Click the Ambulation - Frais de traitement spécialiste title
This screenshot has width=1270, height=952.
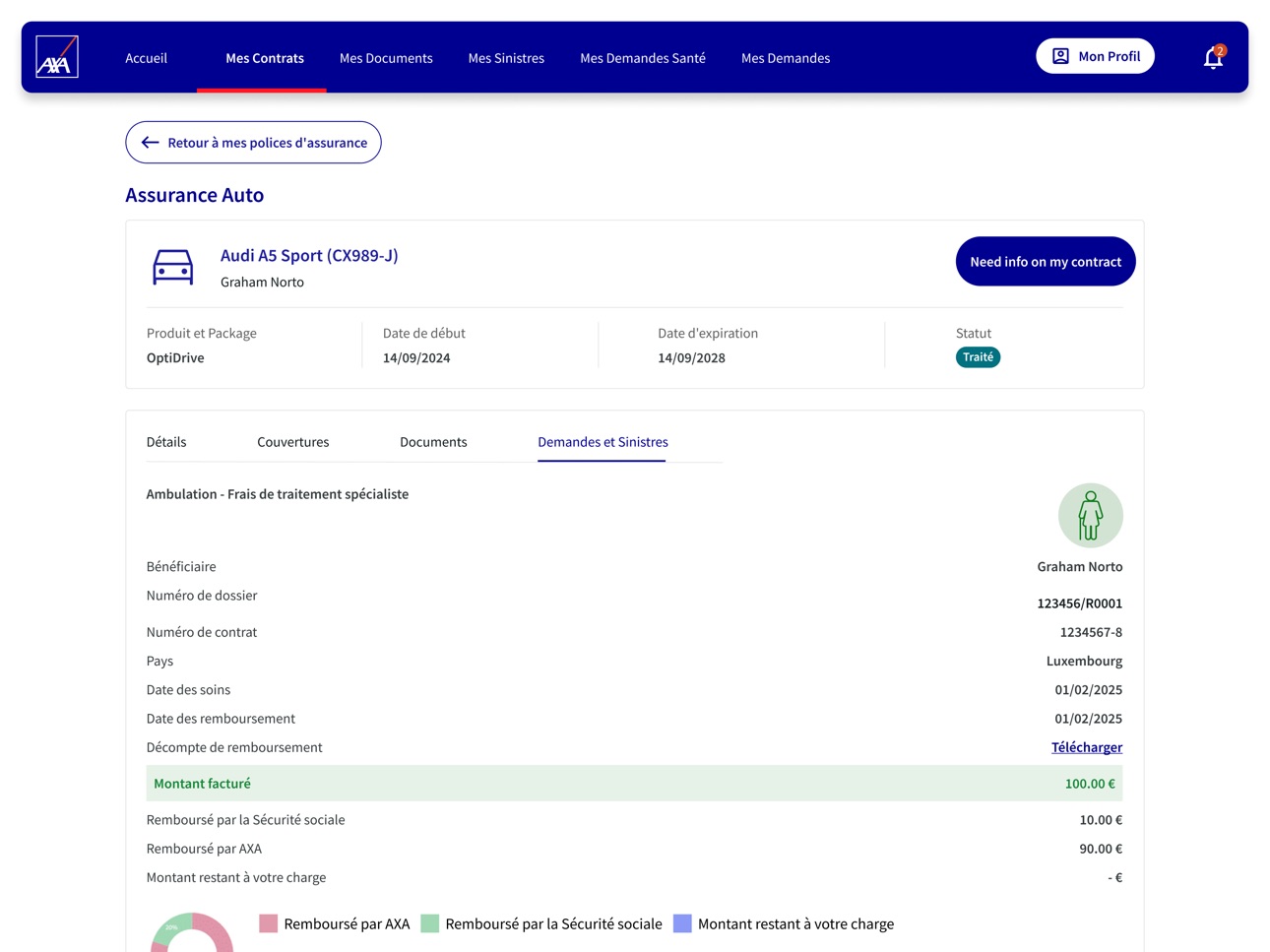click(x=278, y=494)
